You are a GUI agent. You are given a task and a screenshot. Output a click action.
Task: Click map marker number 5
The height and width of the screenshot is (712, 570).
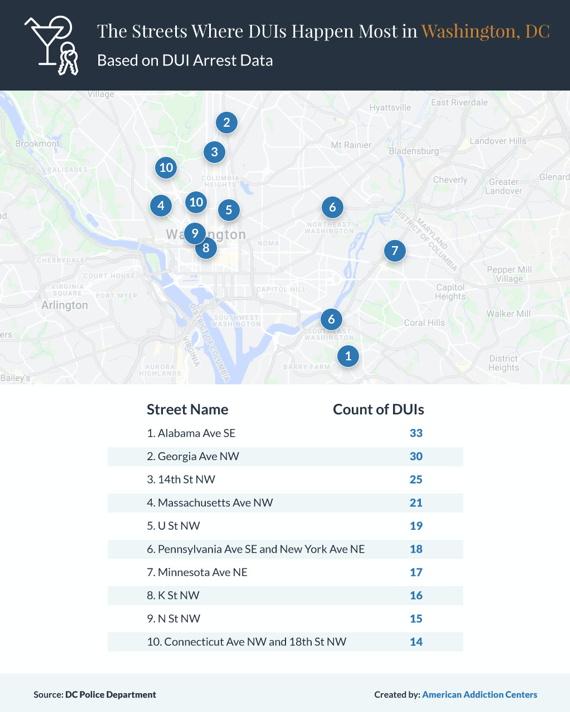pos(229,210)
